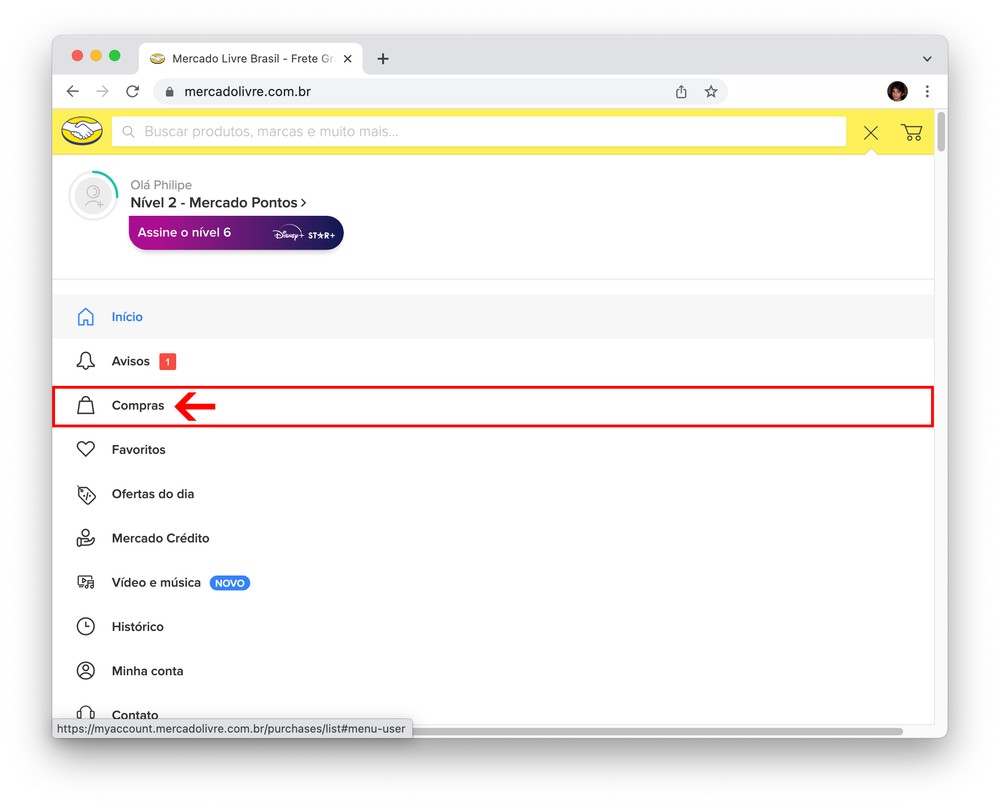1000x807 pixels.
Task: Reload the page with refresh icon
Action: (x=133, y=91)
